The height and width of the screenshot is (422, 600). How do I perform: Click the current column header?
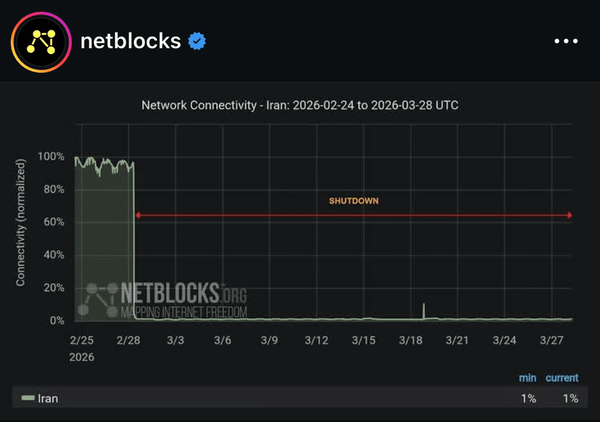click(x=561, y=378)
